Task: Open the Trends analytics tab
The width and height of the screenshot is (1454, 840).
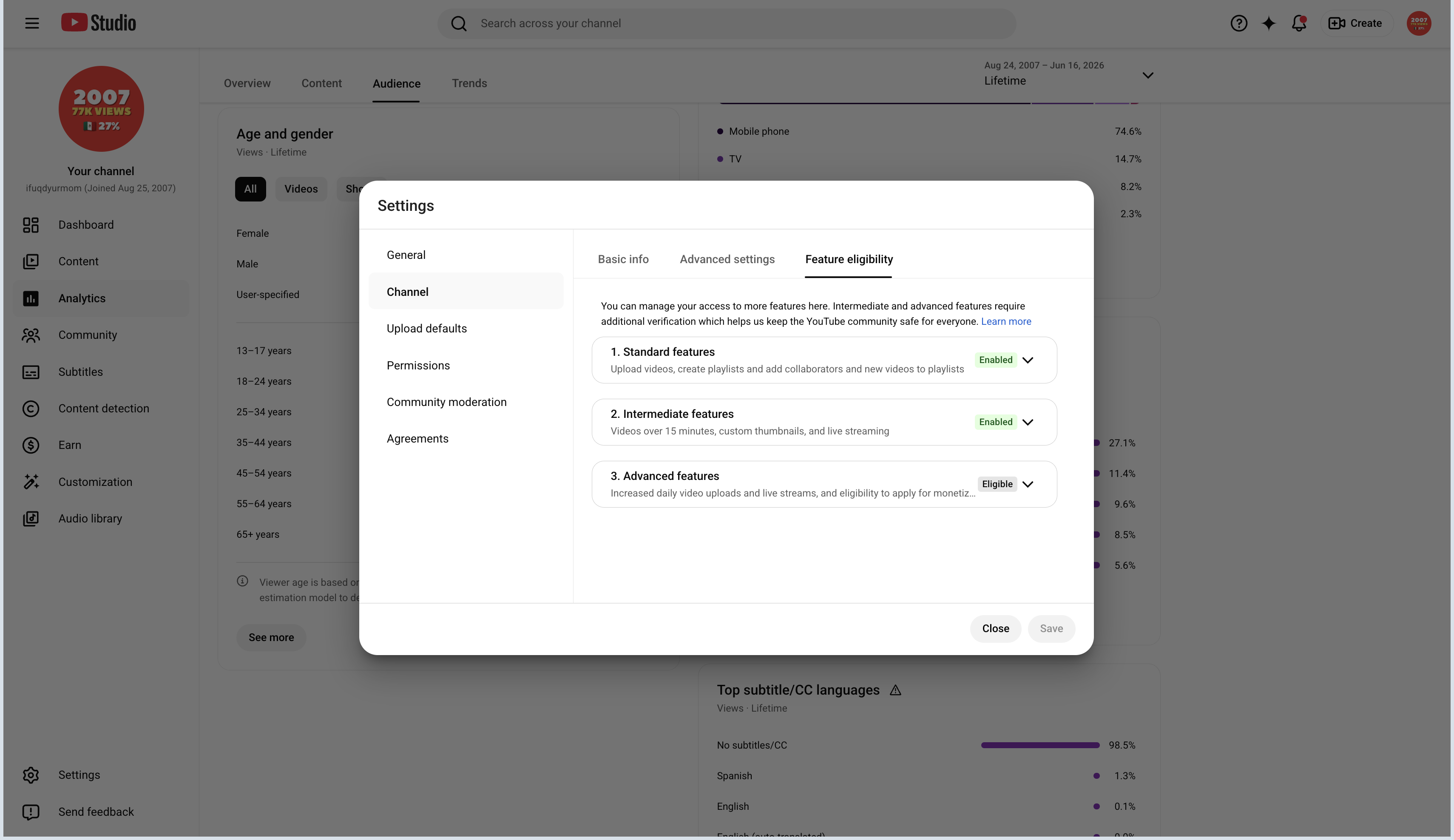Action: [x=469, y=84]
